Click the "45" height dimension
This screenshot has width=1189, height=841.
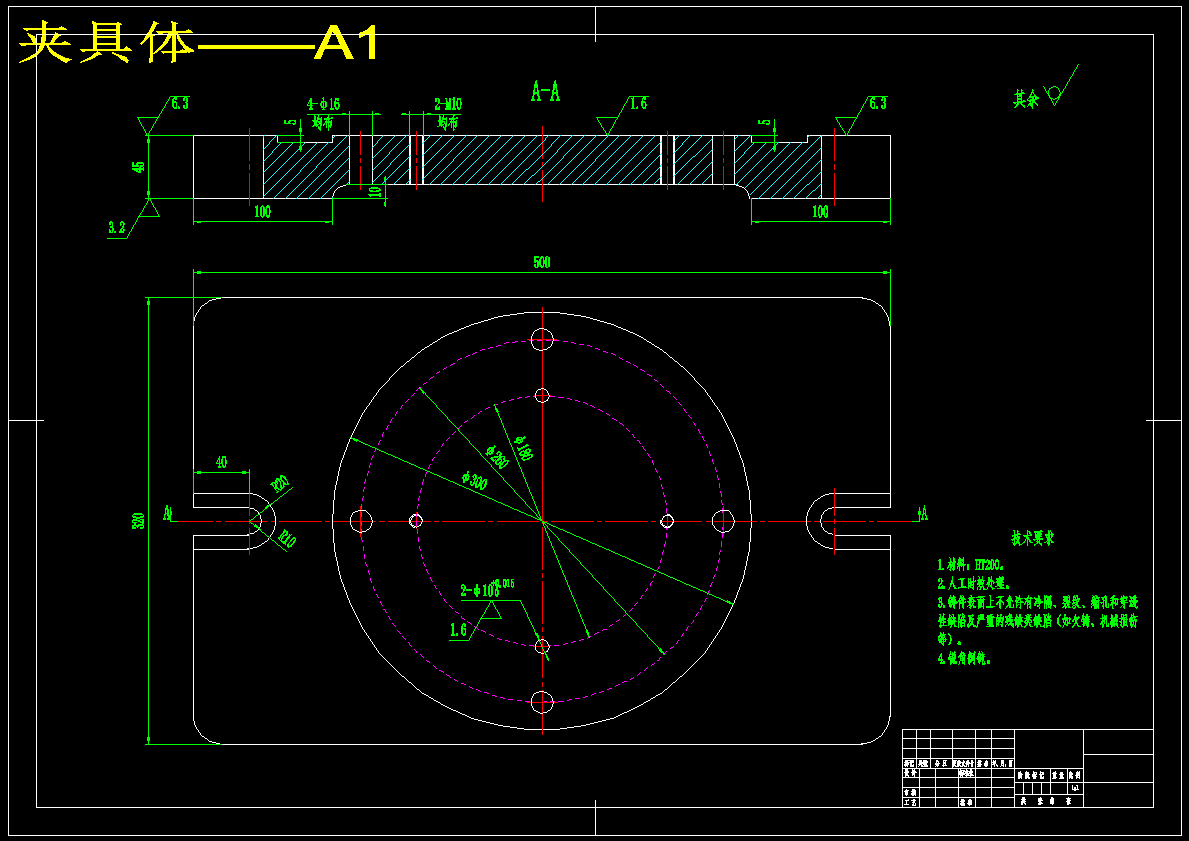click(139, 166)
